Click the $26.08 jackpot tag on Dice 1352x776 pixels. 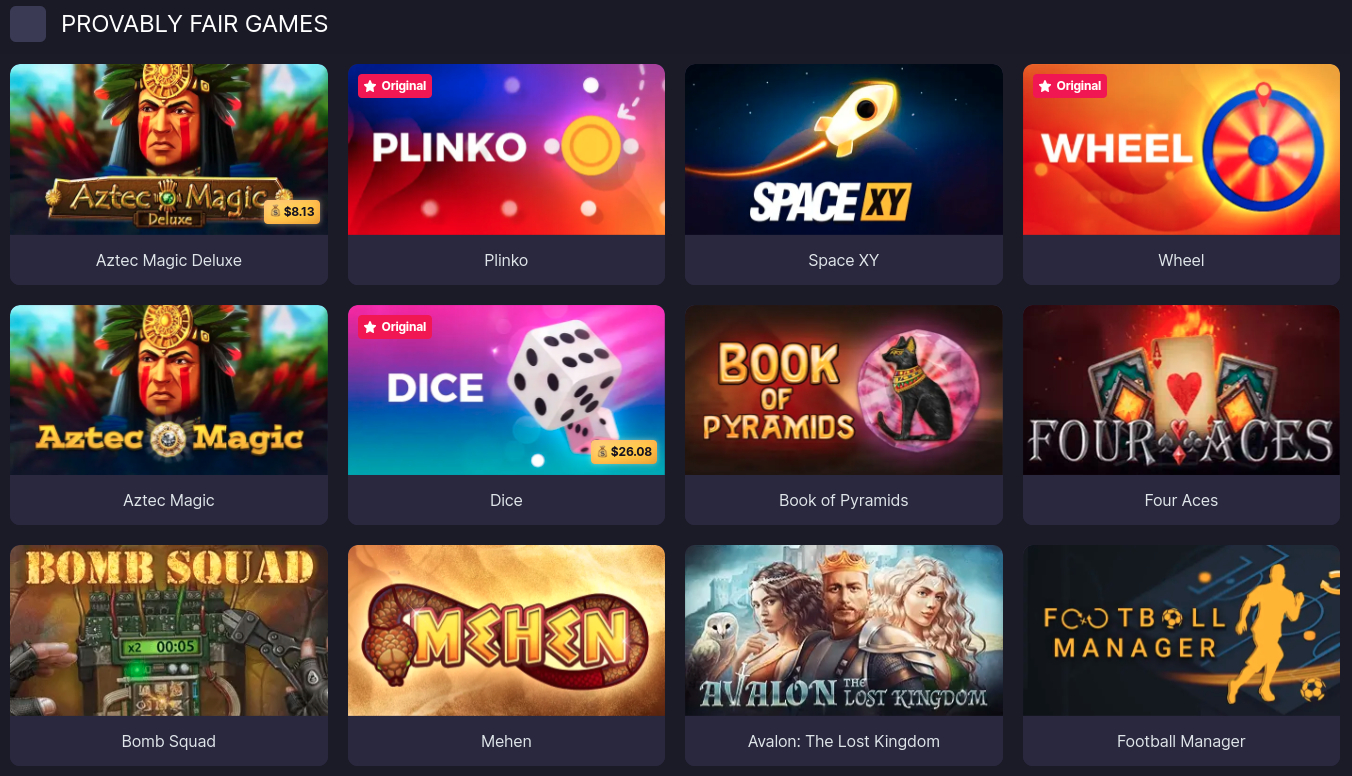coord(625,452)
